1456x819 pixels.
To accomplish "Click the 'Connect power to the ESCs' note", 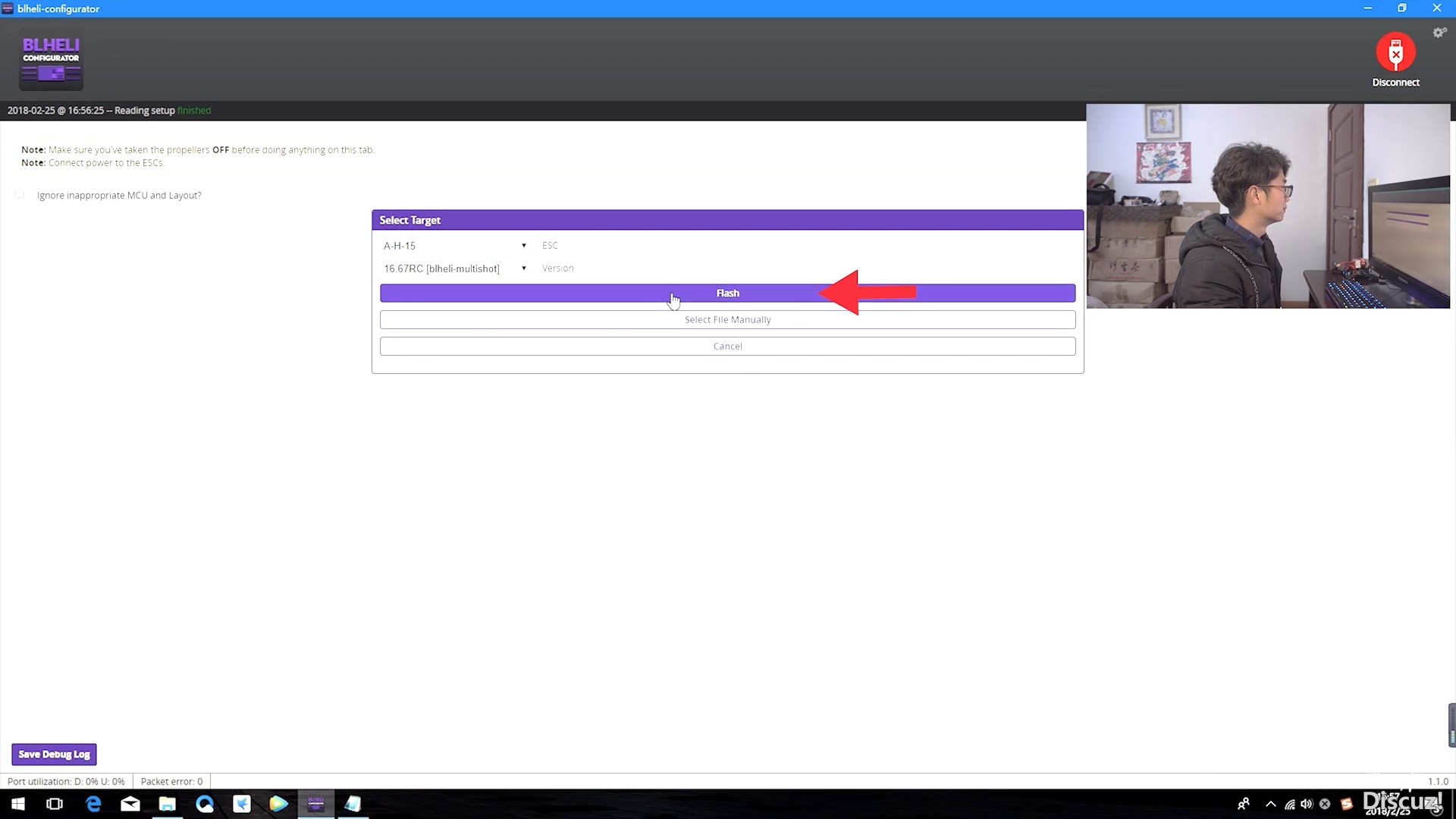I will (x=93, y=163).
